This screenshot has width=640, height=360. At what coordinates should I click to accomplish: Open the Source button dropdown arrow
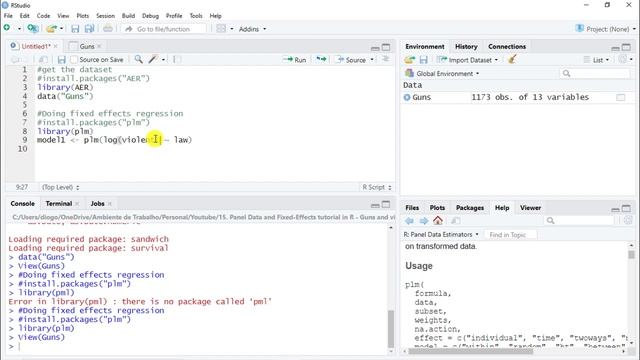372,60
